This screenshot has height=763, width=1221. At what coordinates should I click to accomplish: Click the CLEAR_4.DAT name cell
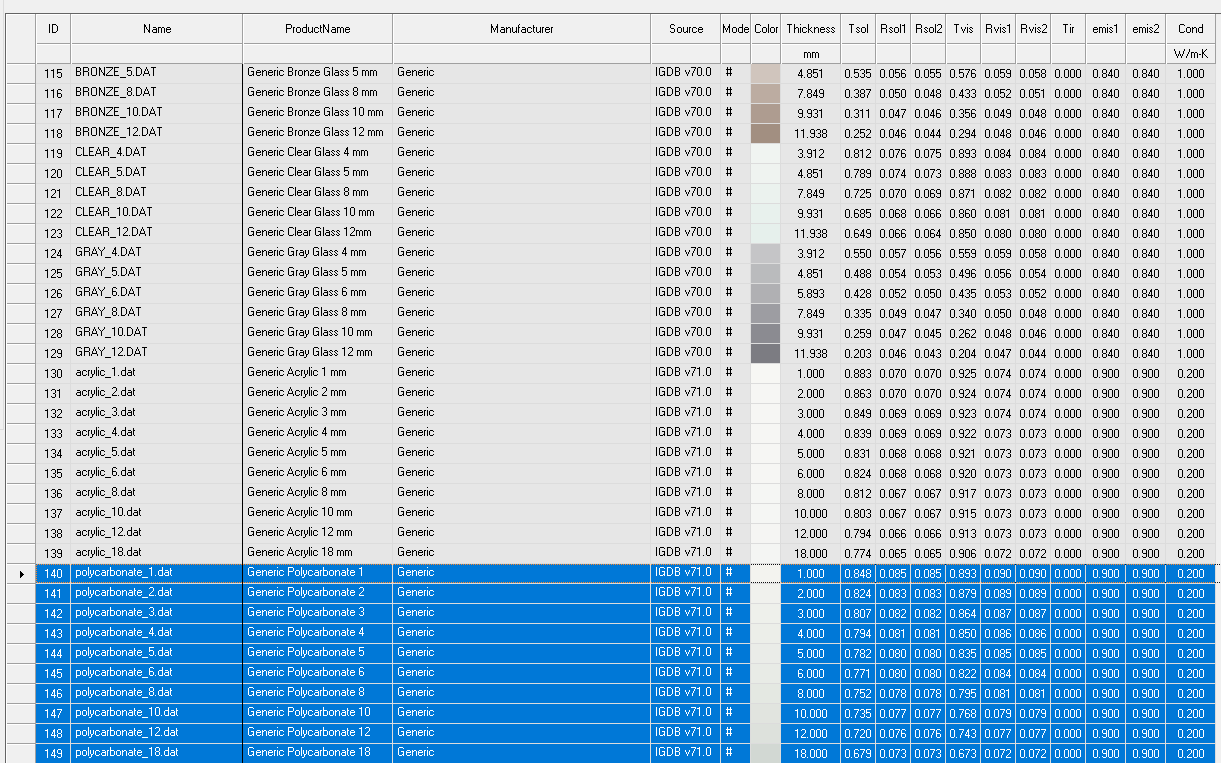point(157,153)
